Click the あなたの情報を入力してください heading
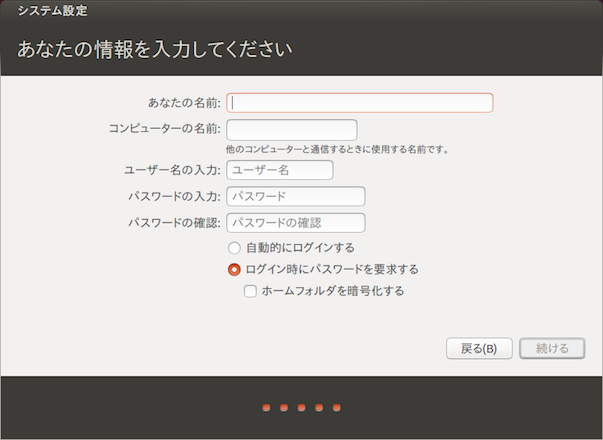Image resolution: width=603 pixels, height=440 pixels. pyautogui.click(x=155, y=48)
